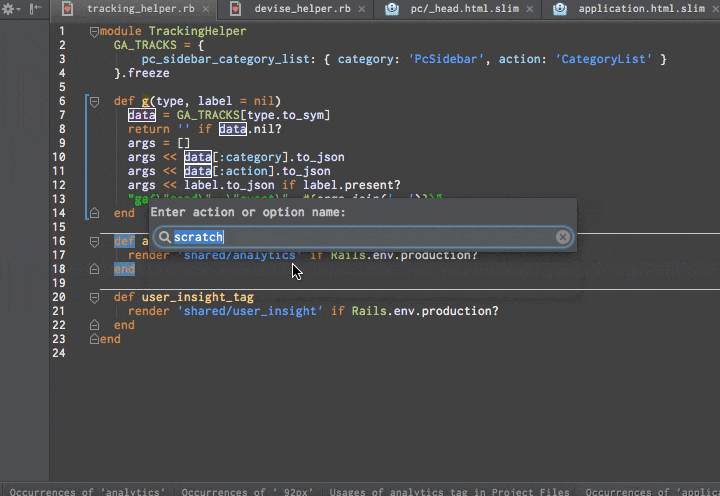Collapse the module TrackingHelper fold marker
The image size is (720, 496).
point(94,32)
